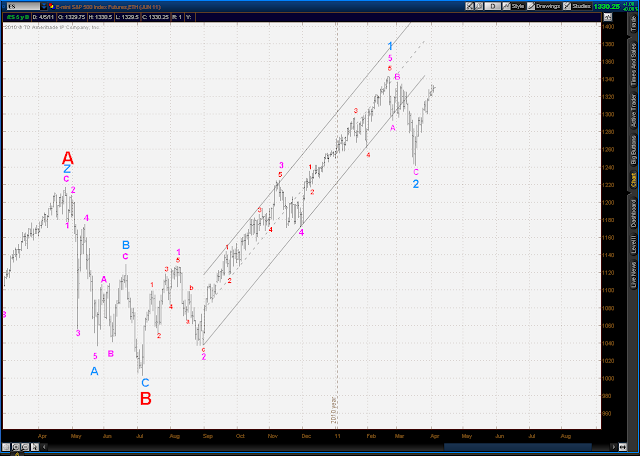Click the 'L: 1329.5' low value
The height and width of the screenshot is (456, 640).
[x=126, y=17]
